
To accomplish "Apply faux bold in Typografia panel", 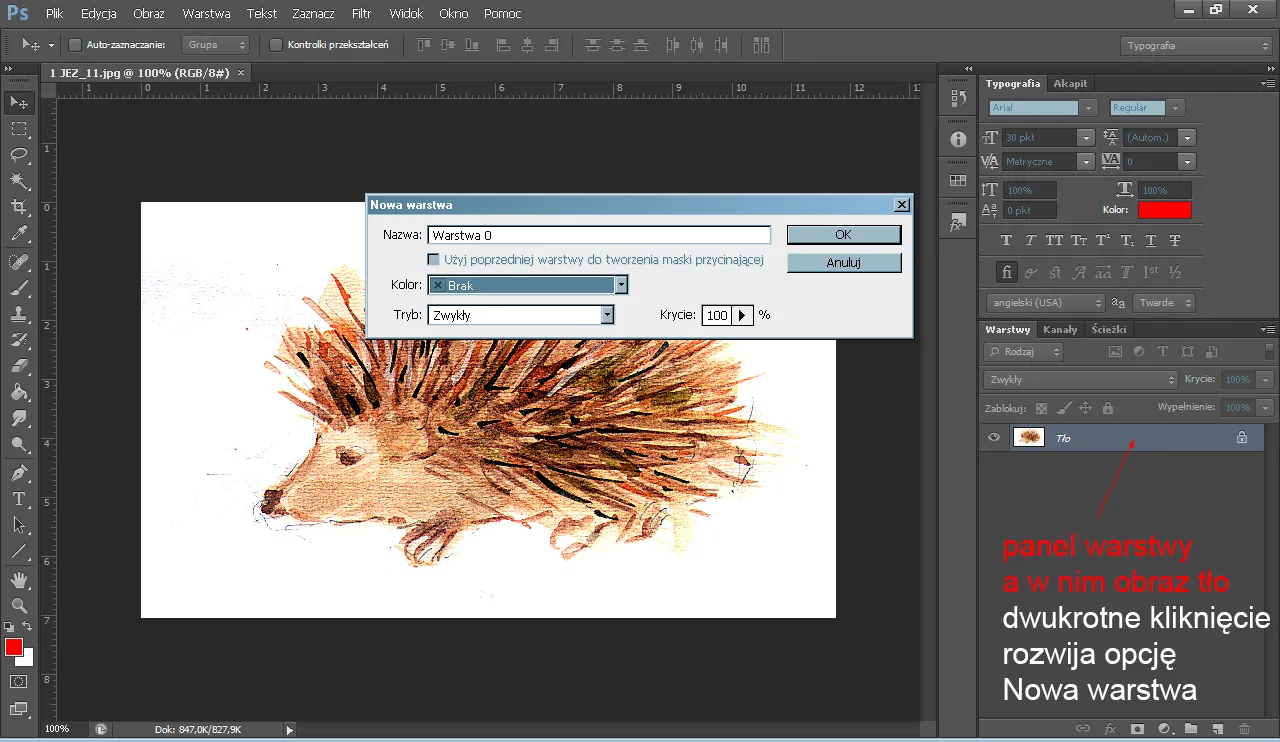I will (1005, 240).
